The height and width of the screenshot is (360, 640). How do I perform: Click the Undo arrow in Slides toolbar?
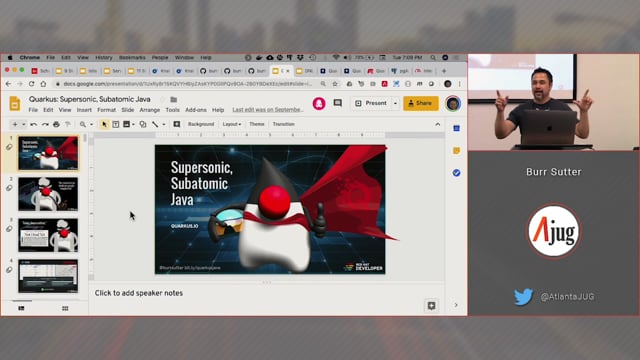pyautogui.click(x=33, y=124)
